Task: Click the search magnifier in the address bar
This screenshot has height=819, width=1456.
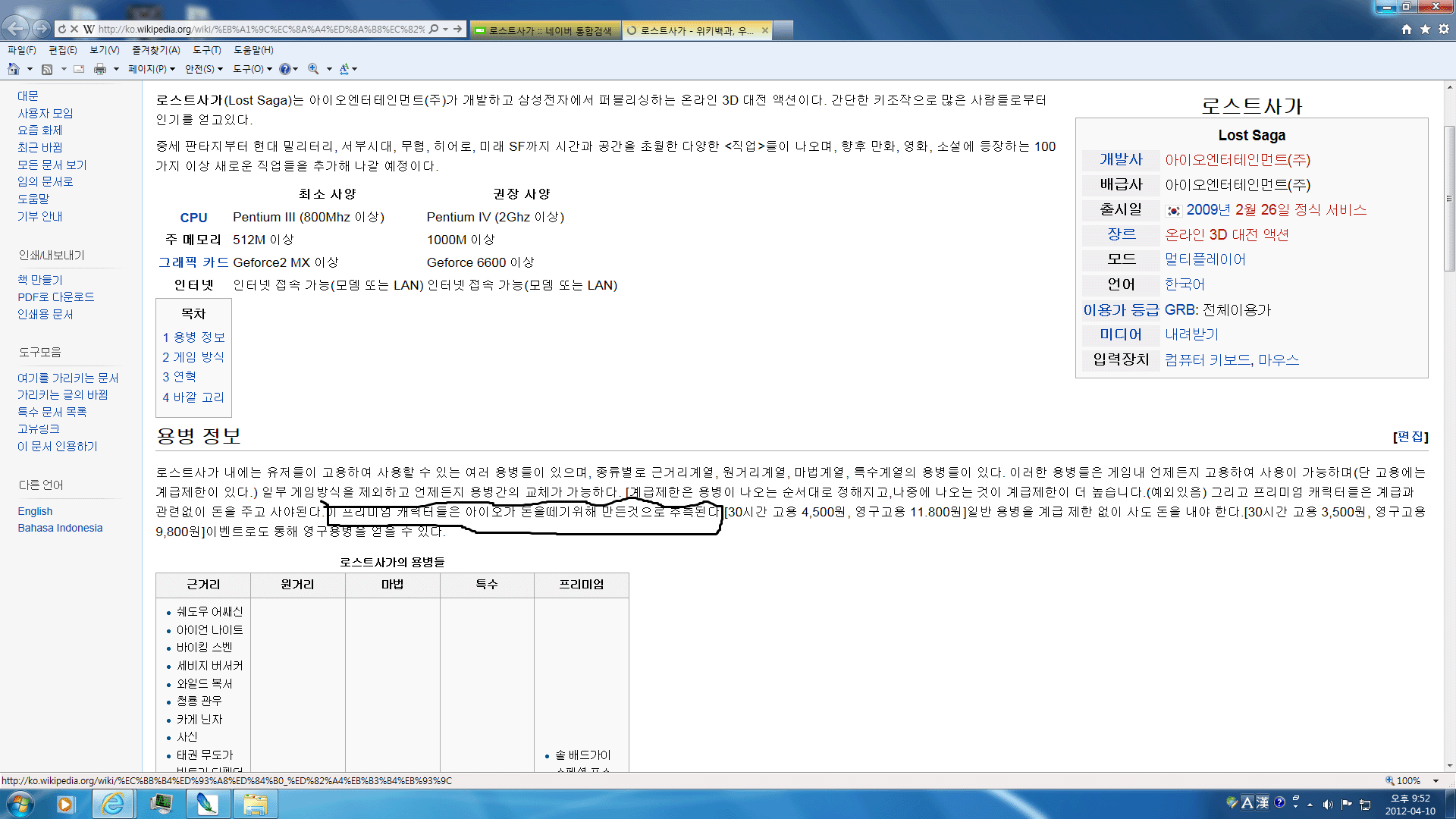Action: pos(434,29)
